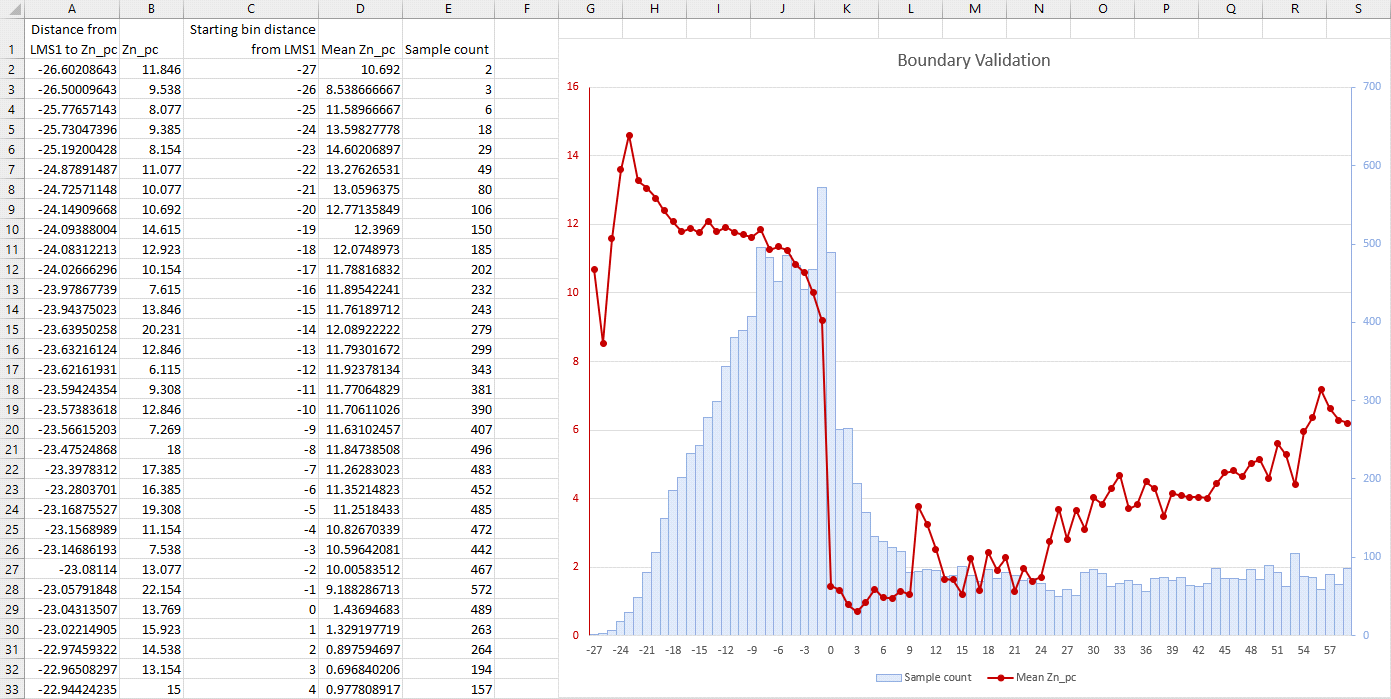Click the highest red data point on line
This screenshot has width=1391, height=699.
tap(629, 135)
